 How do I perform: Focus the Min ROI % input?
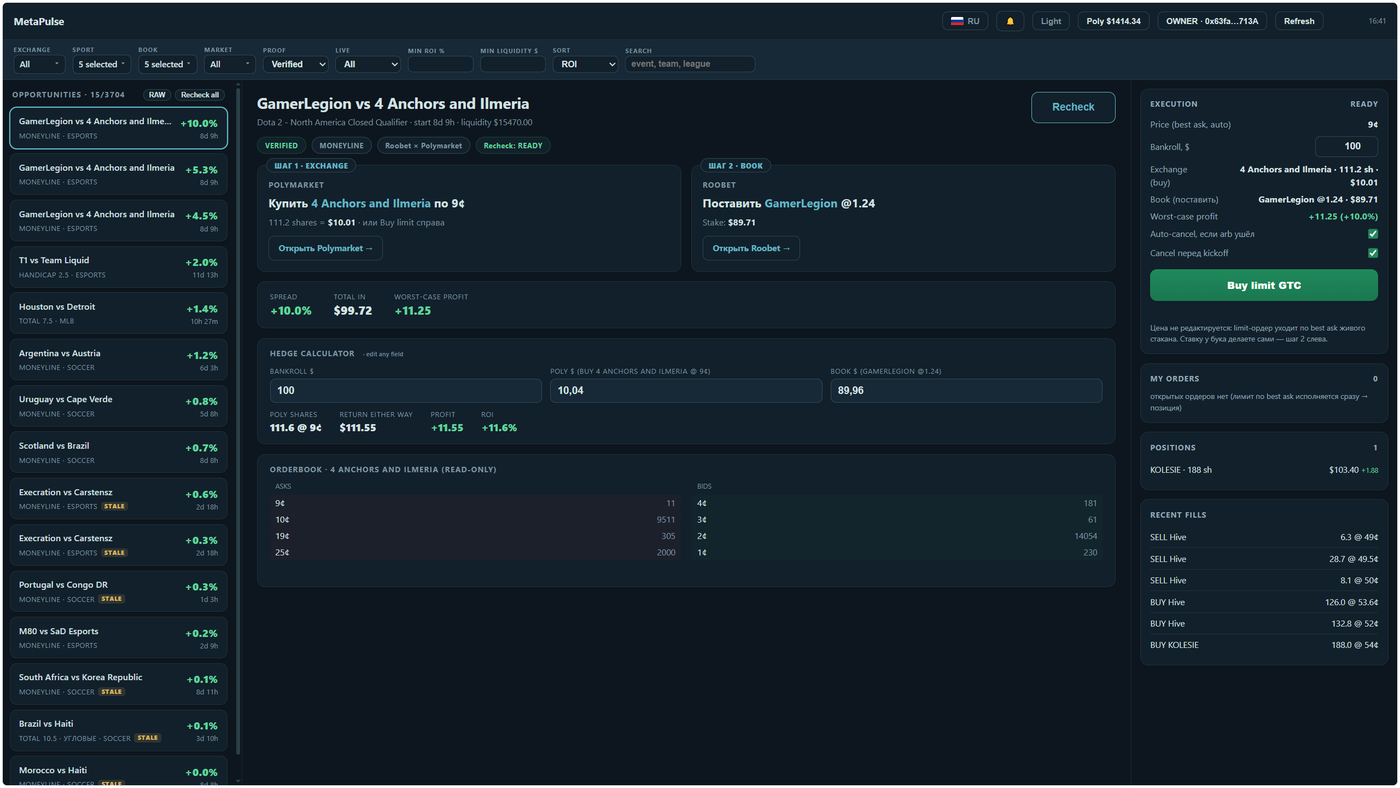point(441,64)
